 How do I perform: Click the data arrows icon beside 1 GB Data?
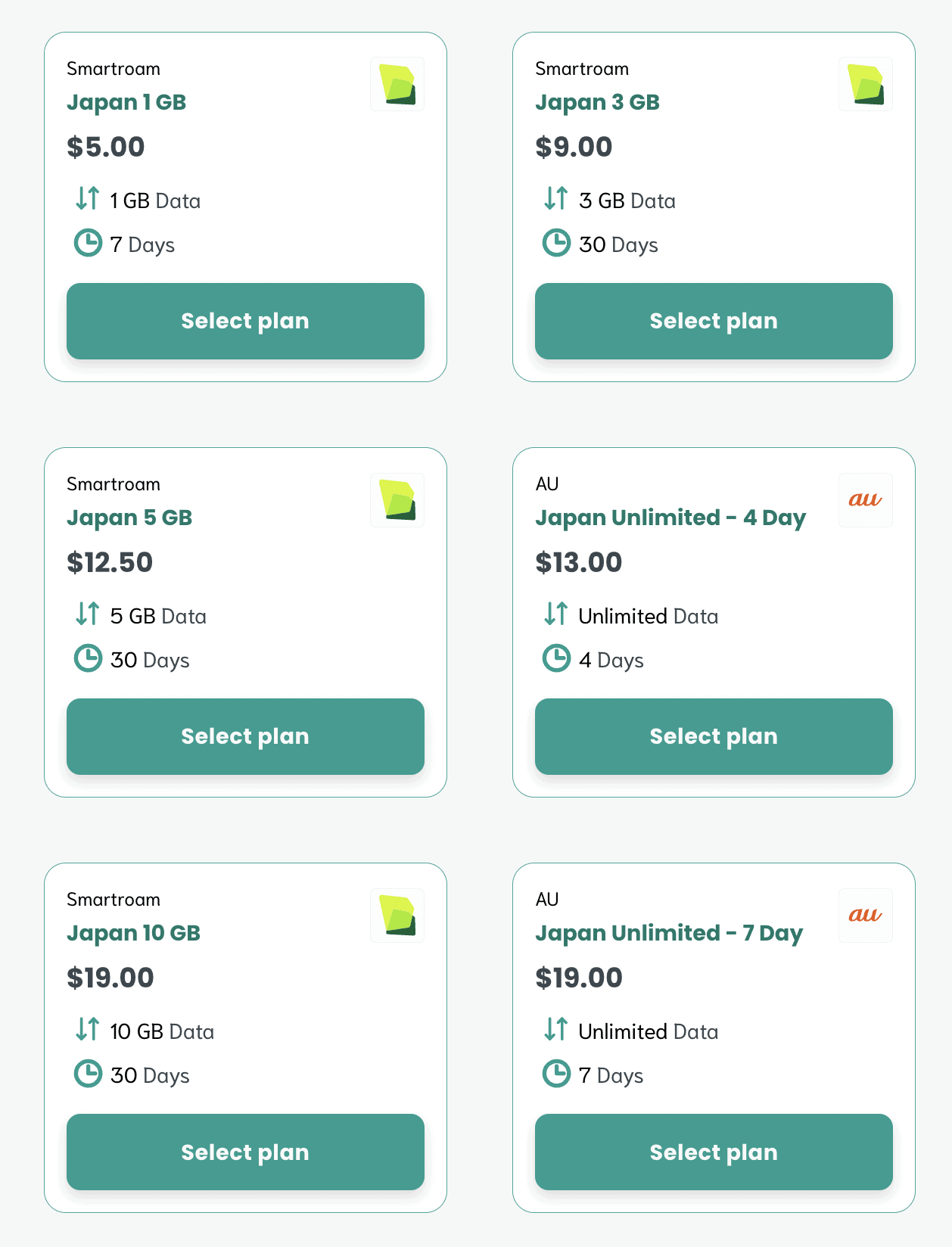point(88,199)
